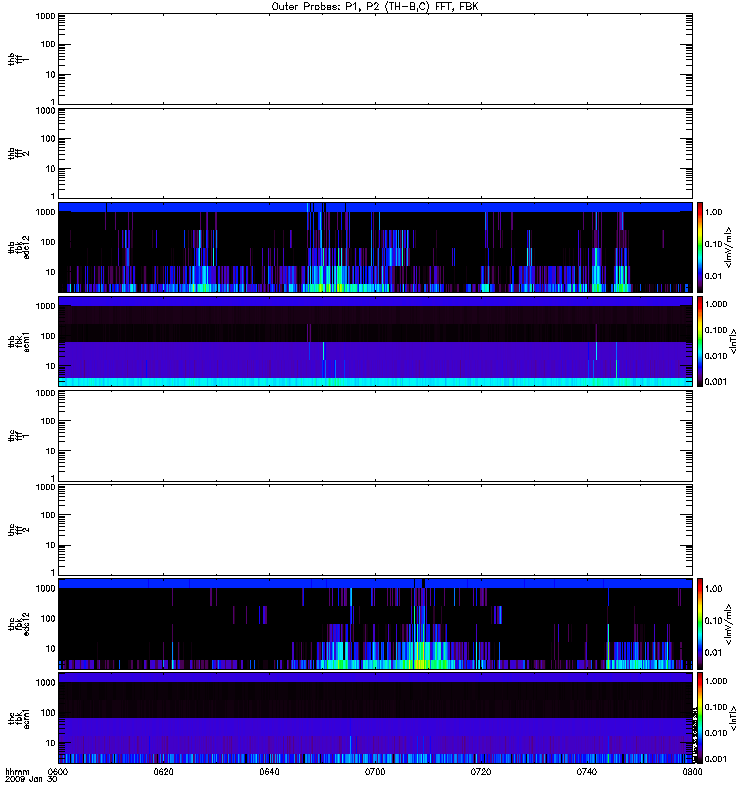The width and height of the screenshot is (750, 800).
Task: Click the 1.00 value on thb edc12 color bar
Action: point(713,212)
